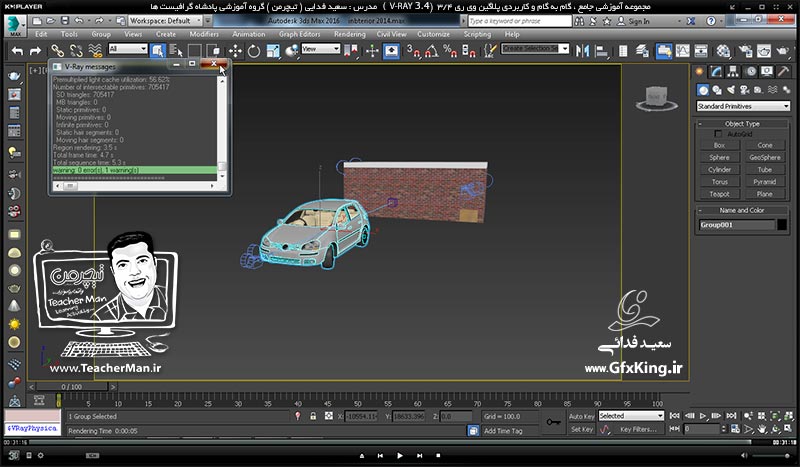Open the Customize menu
800x467 pixels.
[x=433, y=34]
